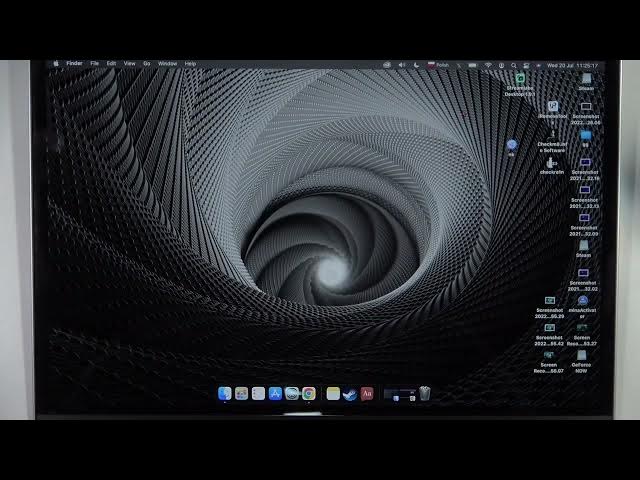The image size is (640, 480).
Task: Open Steam from the Dock
Action: 350,394
